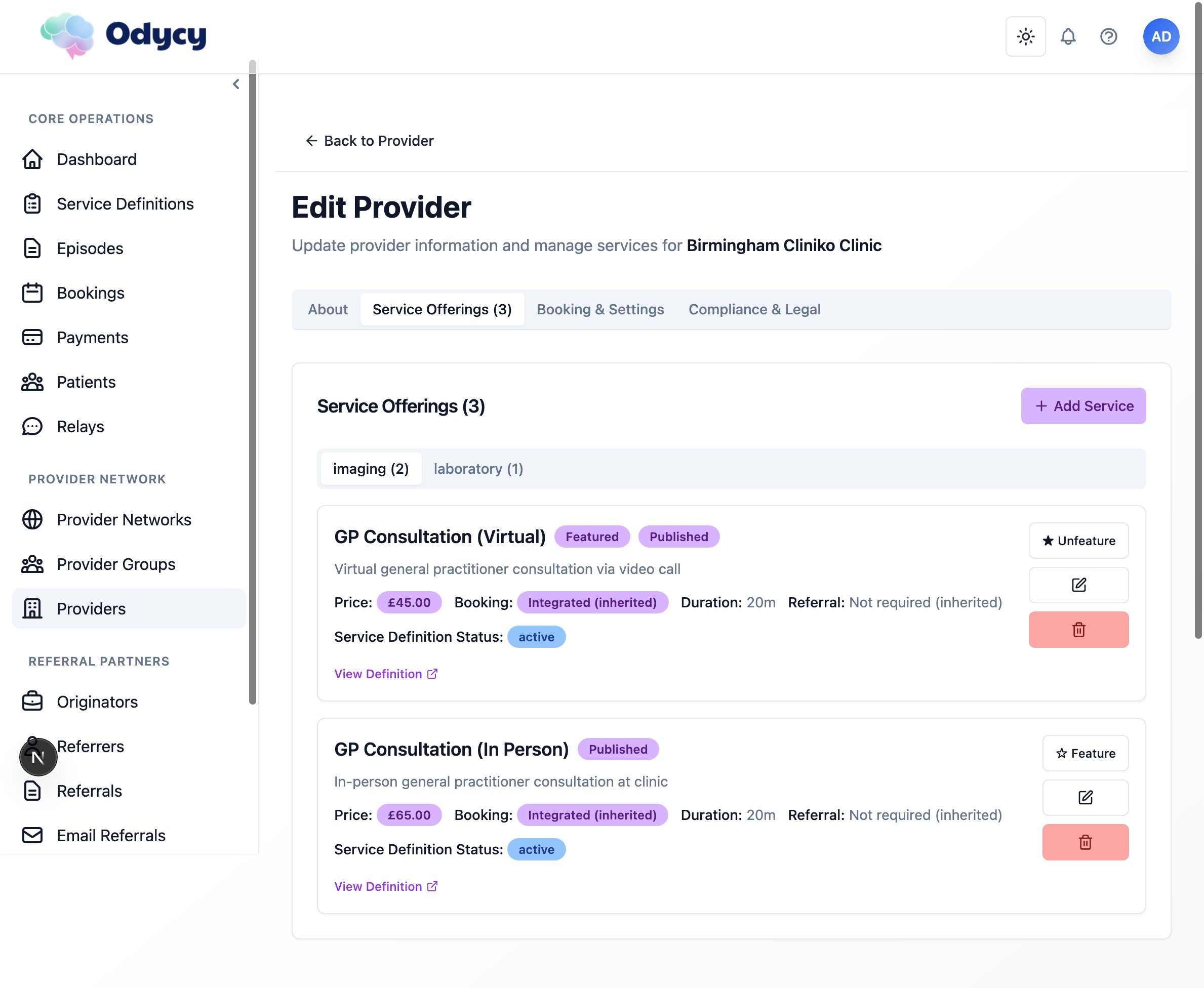Open the laboratory (1) category tab
The width and height of the screenshot is (1204, 988).
point(478,469)
